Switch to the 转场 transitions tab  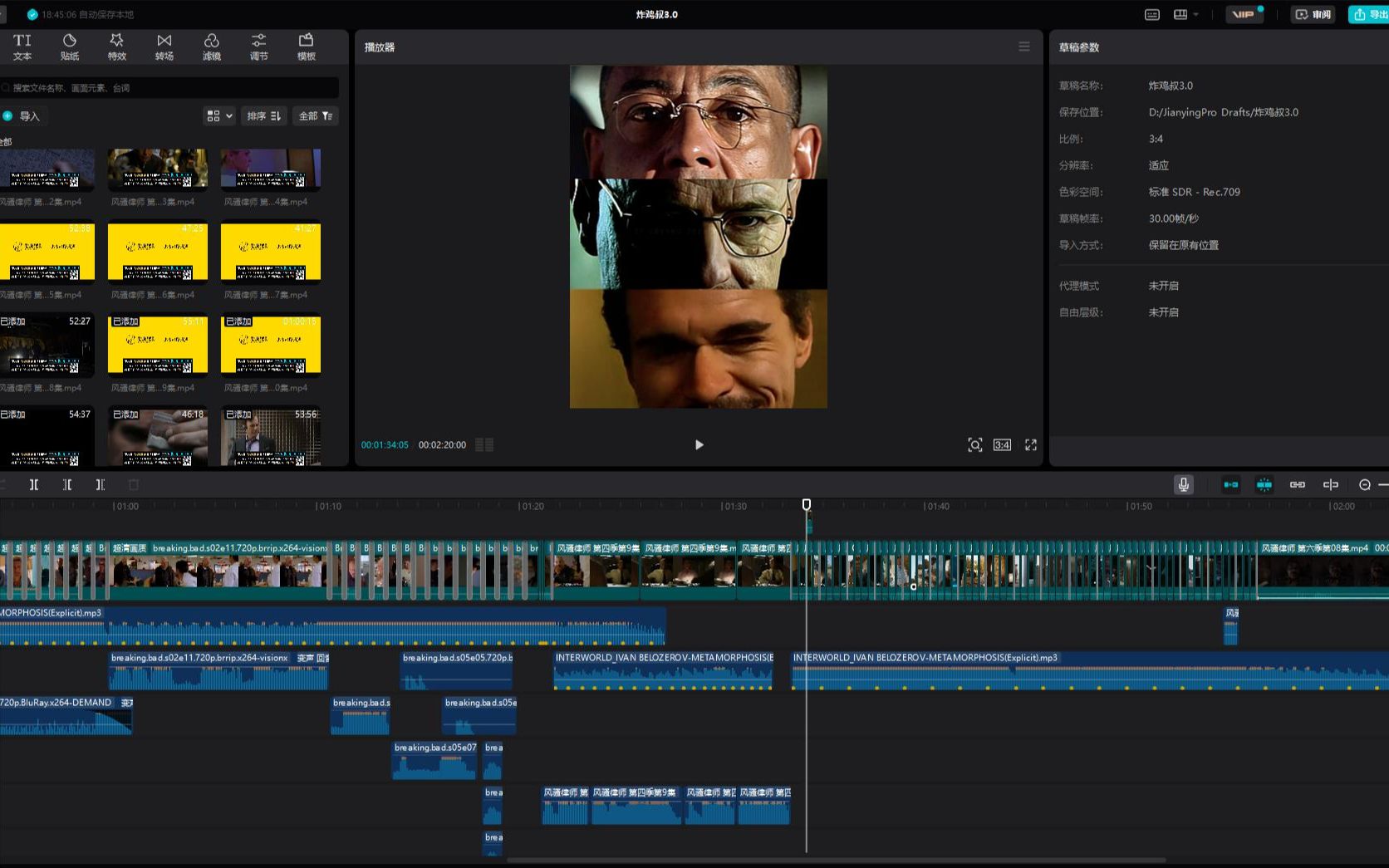(164, 47)
